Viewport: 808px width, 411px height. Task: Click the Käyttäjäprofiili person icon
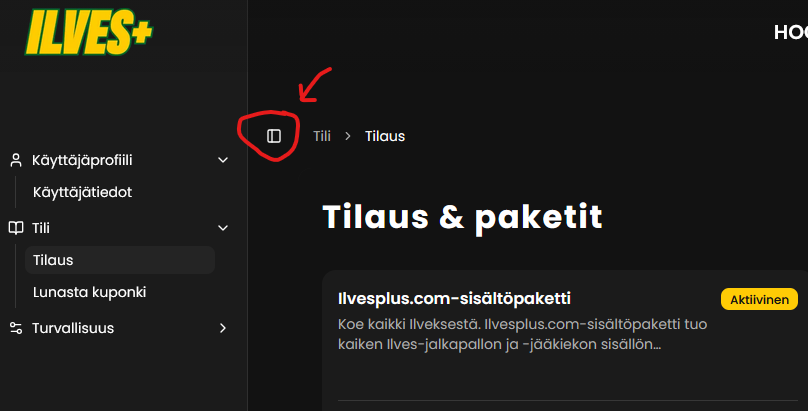click(x=16, y=160)
